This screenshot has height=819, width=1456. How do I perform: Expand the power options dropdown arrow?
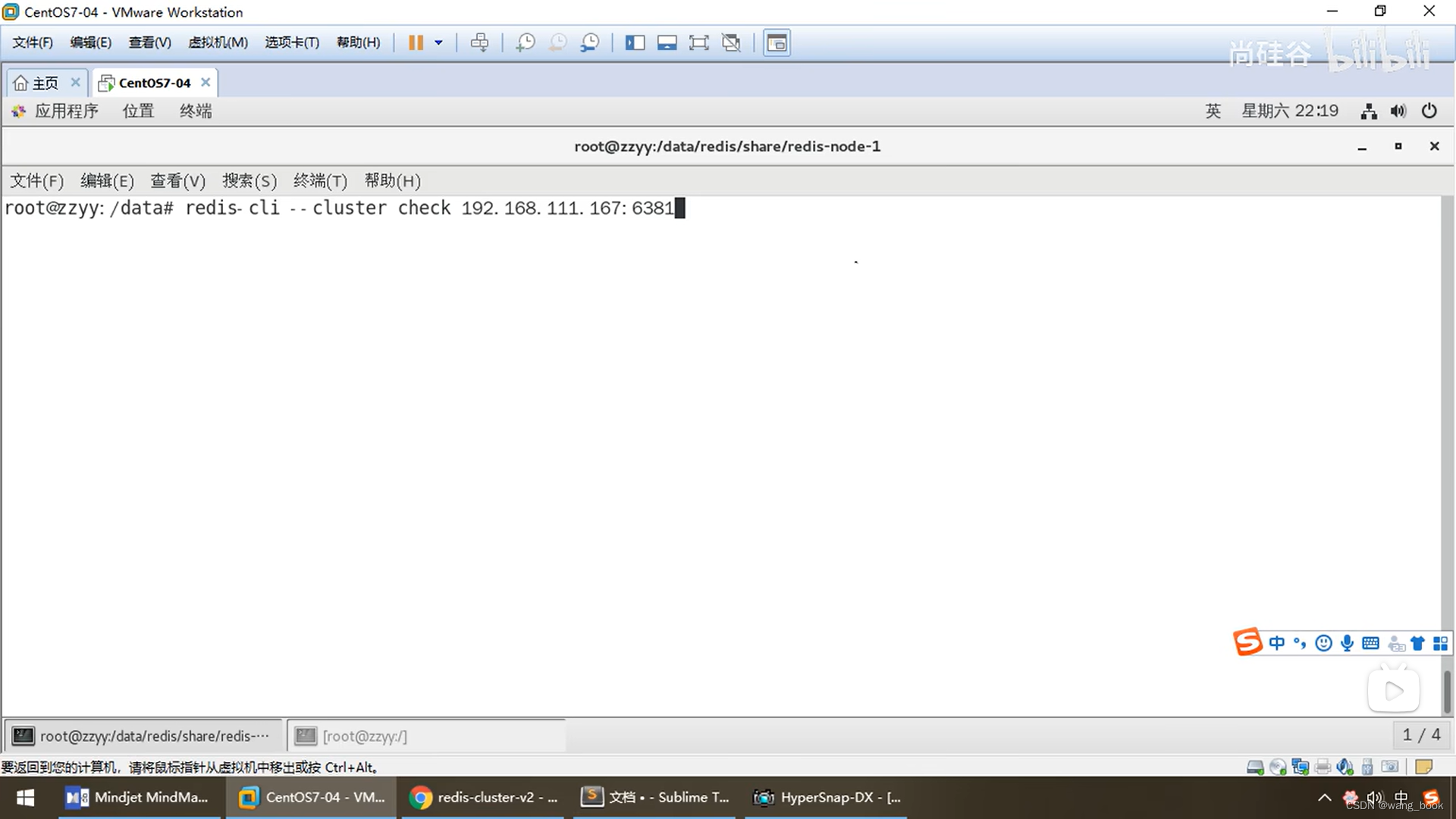[x=438, y=42]
